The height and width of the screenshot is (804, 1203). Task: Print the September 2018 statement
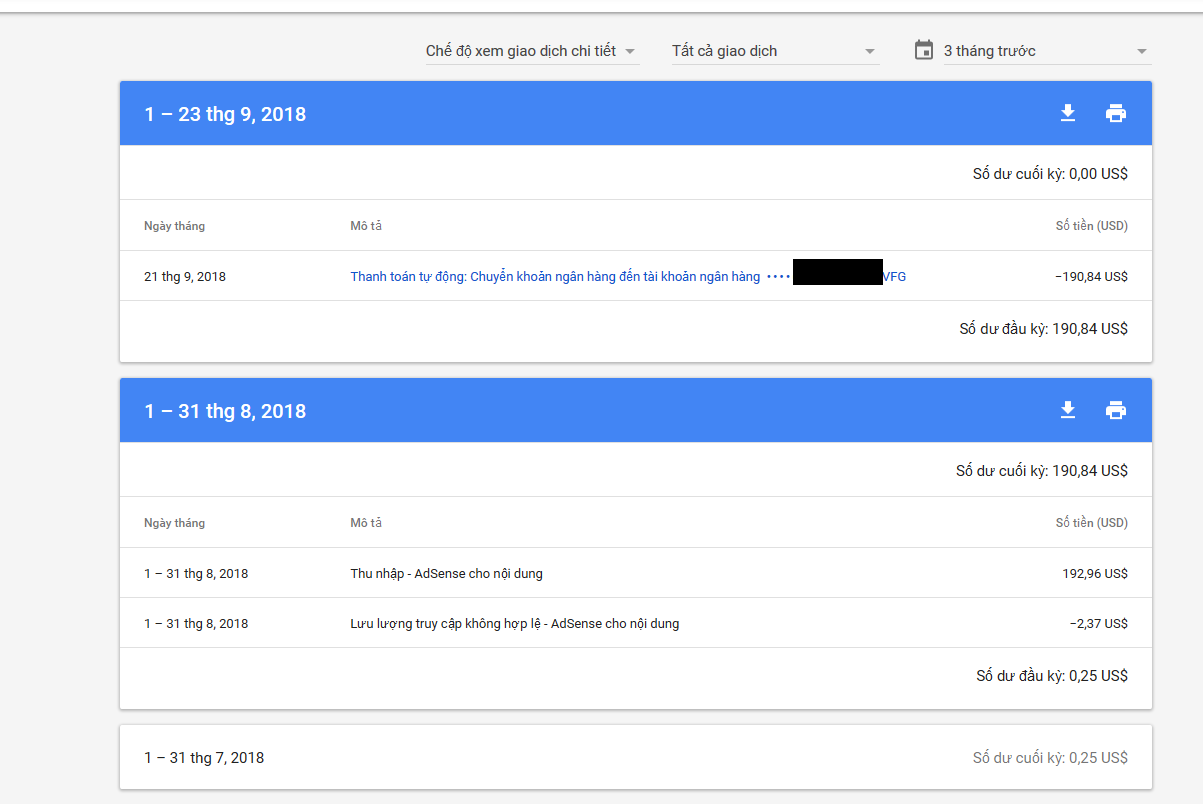click(1116, 113)
